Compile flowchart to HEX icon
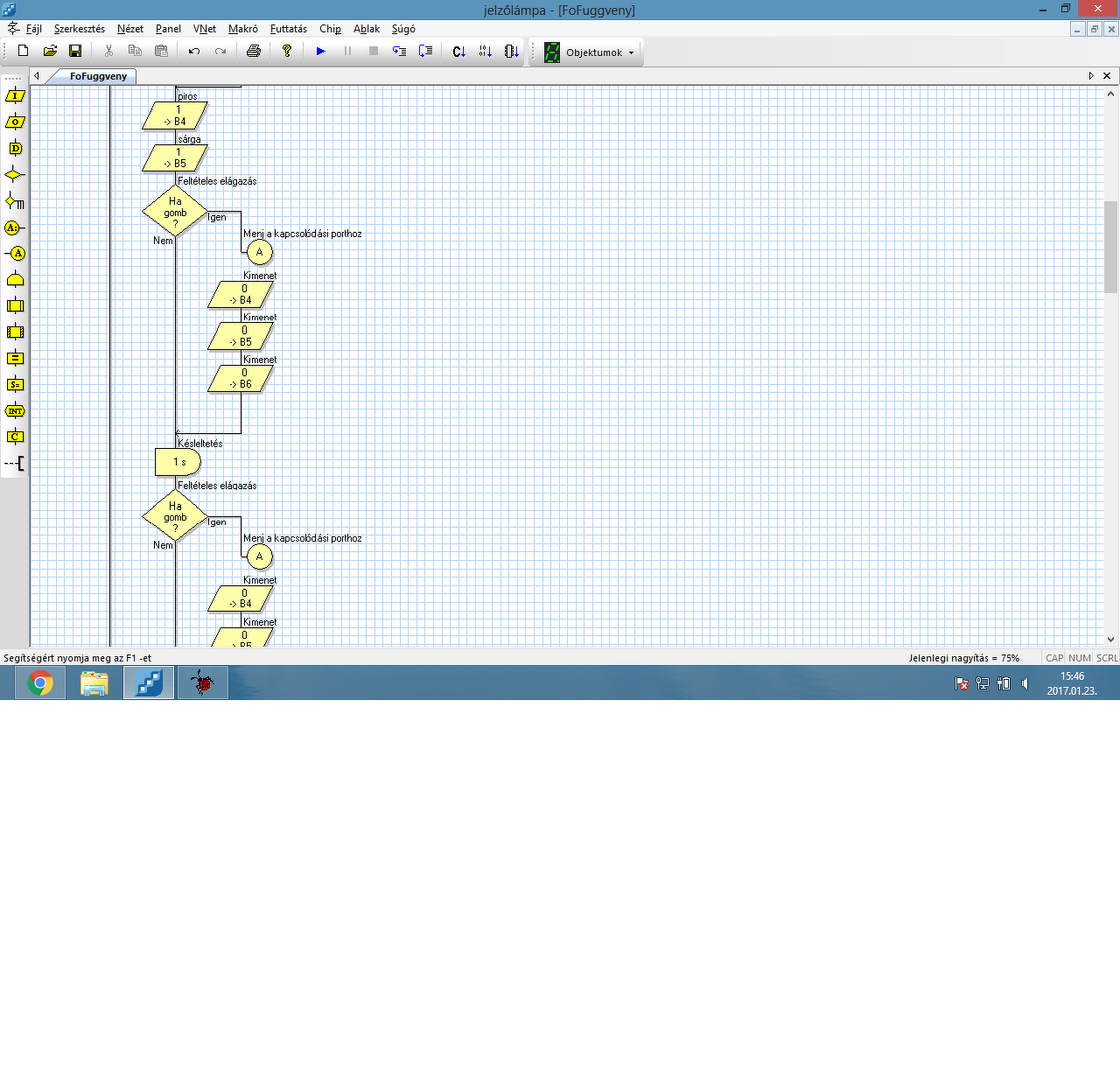 (x=486, y=51)
